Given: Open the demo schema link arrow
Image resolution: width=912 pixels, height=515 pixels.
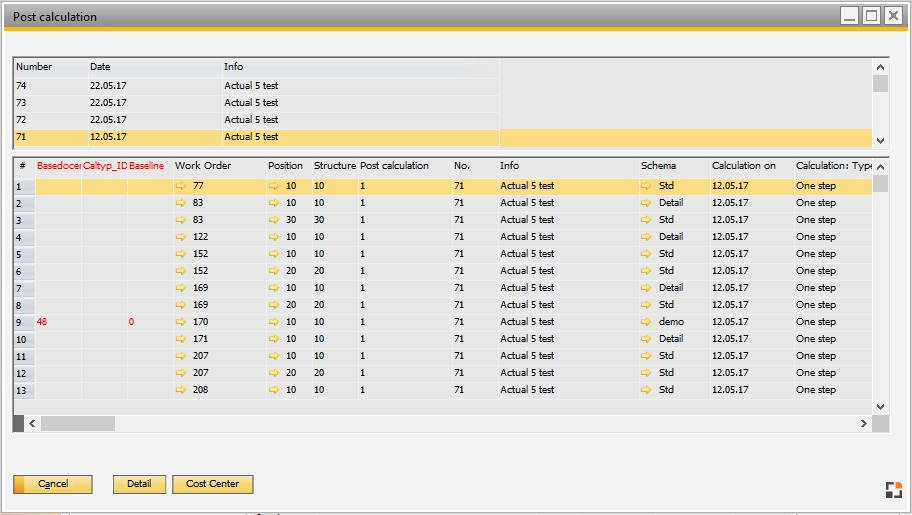Looking at the screenshot, I should 647,322.
